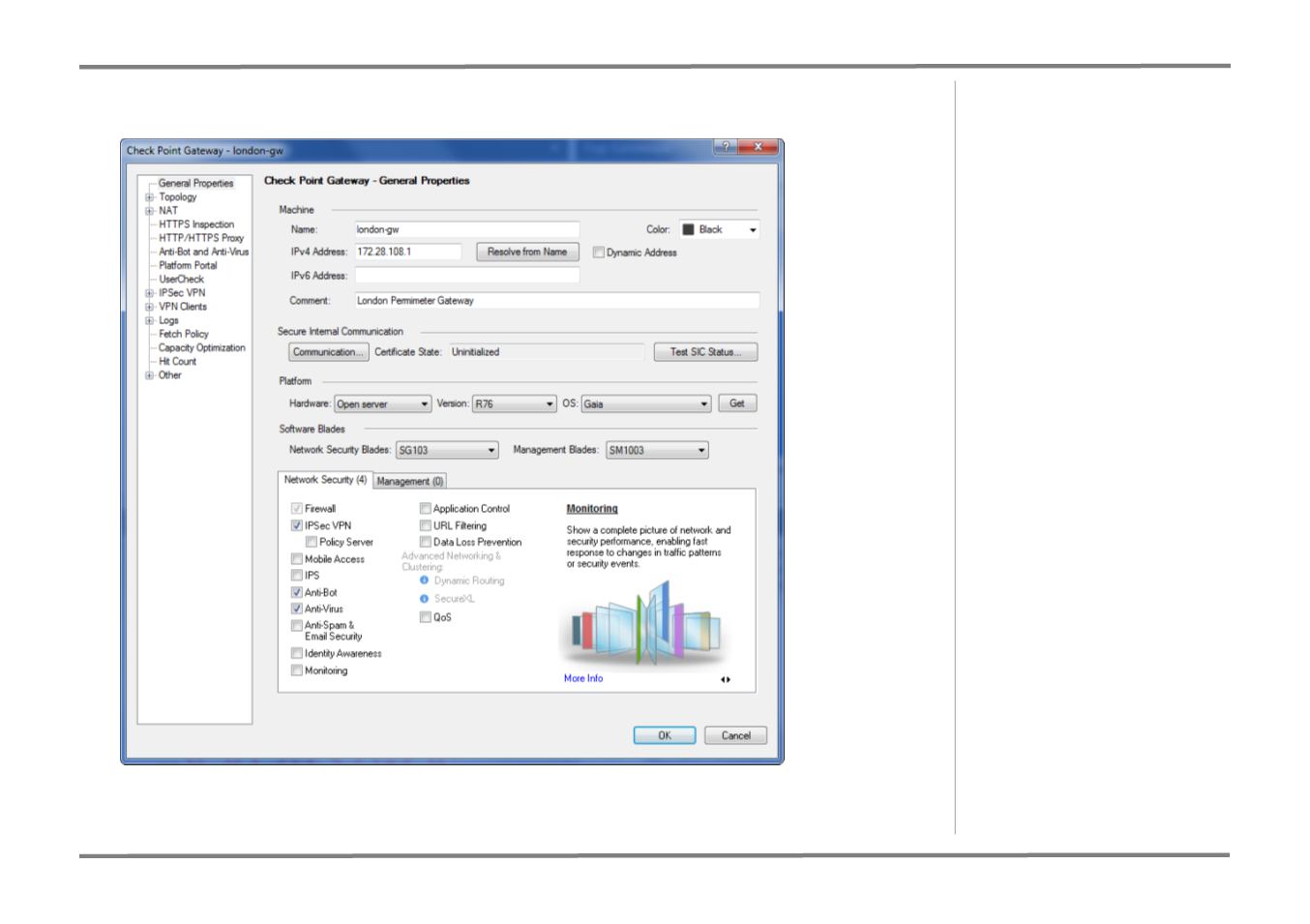Confirm the dialog with OK

(x=665, y=735)
